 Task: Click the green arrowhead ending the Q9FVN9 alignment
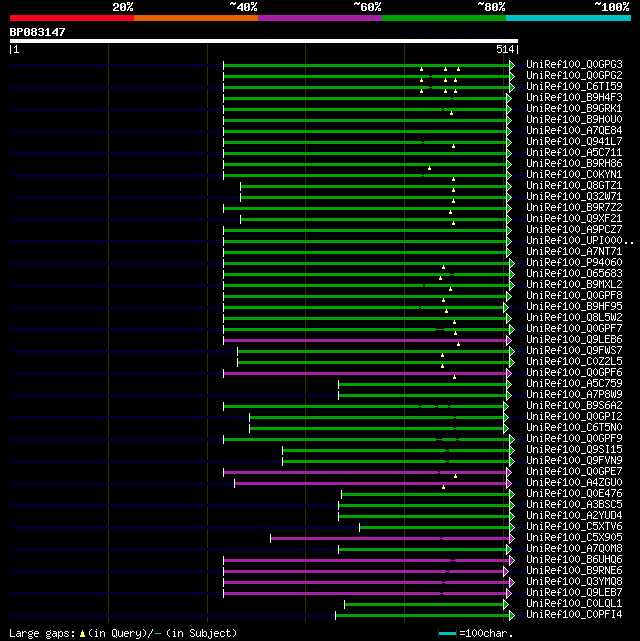[x=512, y=462]
